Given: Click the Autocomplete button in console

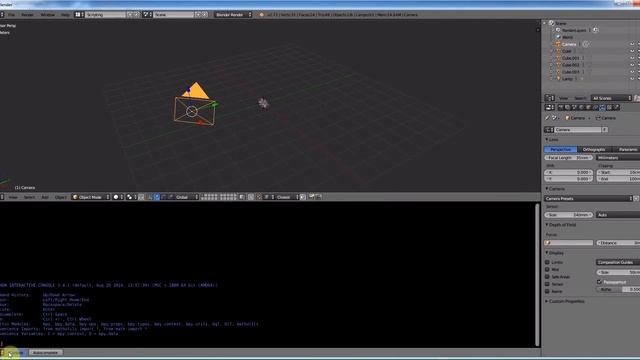Looking at the screenshot, I should (x=46, y=353).
